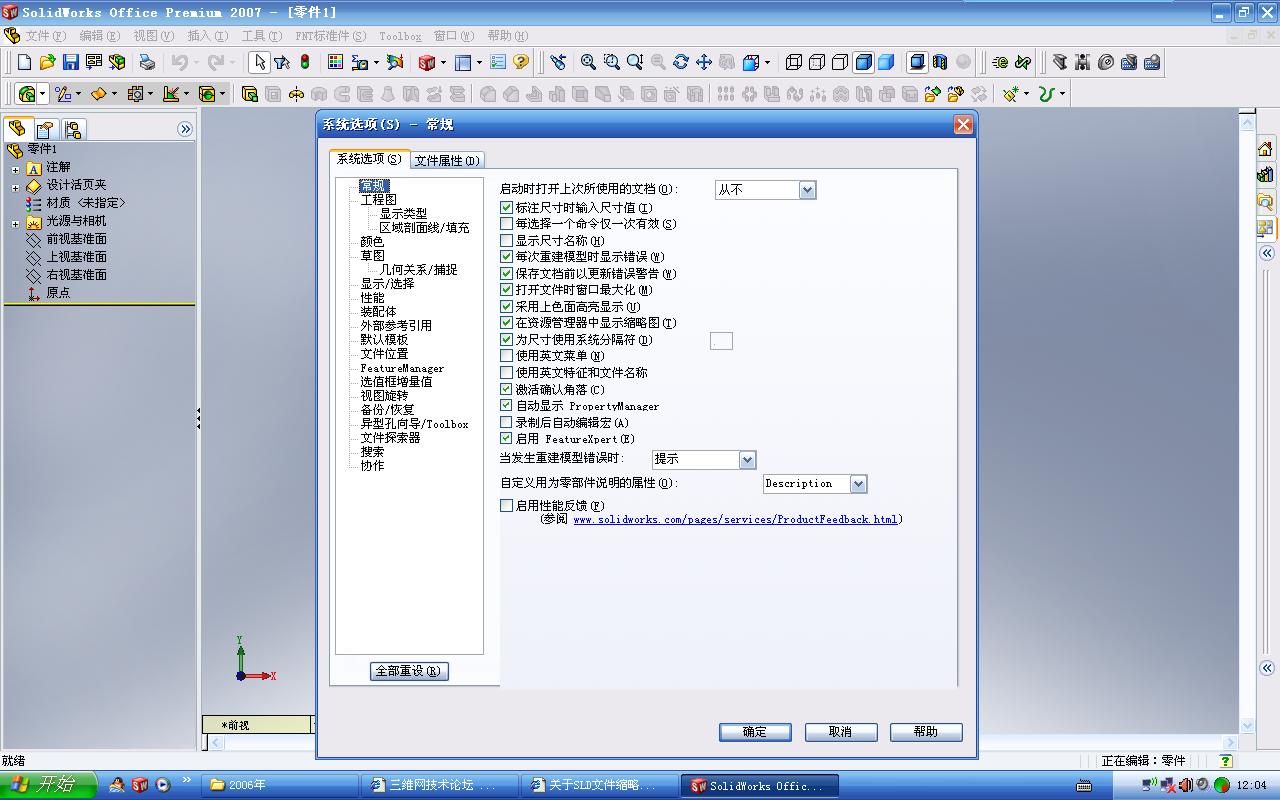Click the green S-curve icon in the second toolbar
The width and height of the screenshot is (1280, 800).
point(1046,94)
